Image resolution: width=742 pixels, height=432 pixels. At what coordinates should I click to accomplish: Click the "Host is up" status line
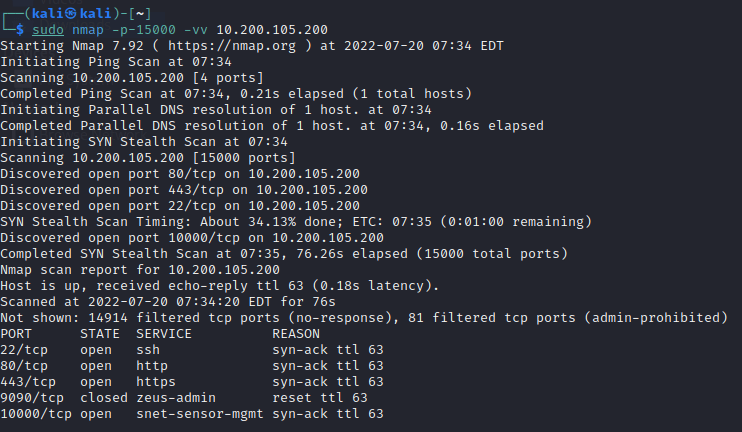[x=220, y=285]
